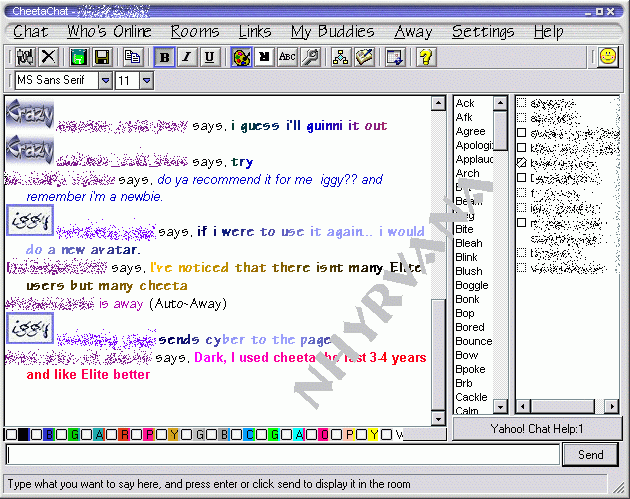Tick the first checkbox in the user list
This screenshot has width=630, height=499.
point(521,103)
